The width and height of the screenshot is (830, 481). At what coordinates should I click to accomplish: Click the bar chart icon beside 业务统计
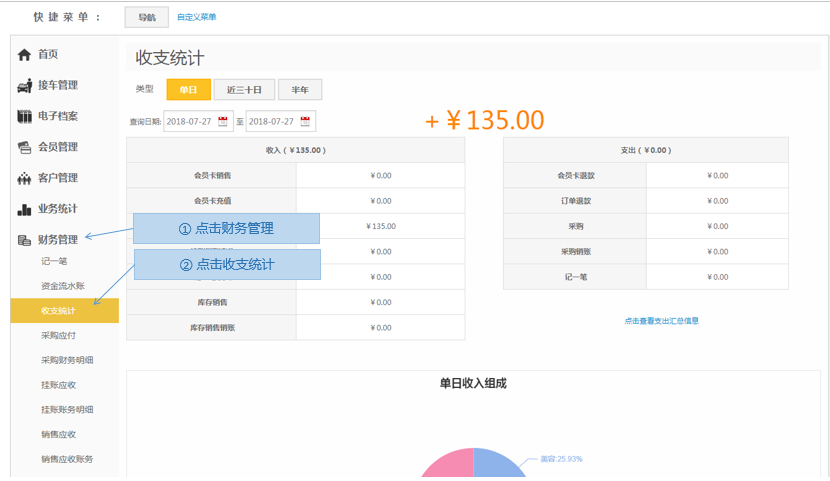(x=25, y=210)
